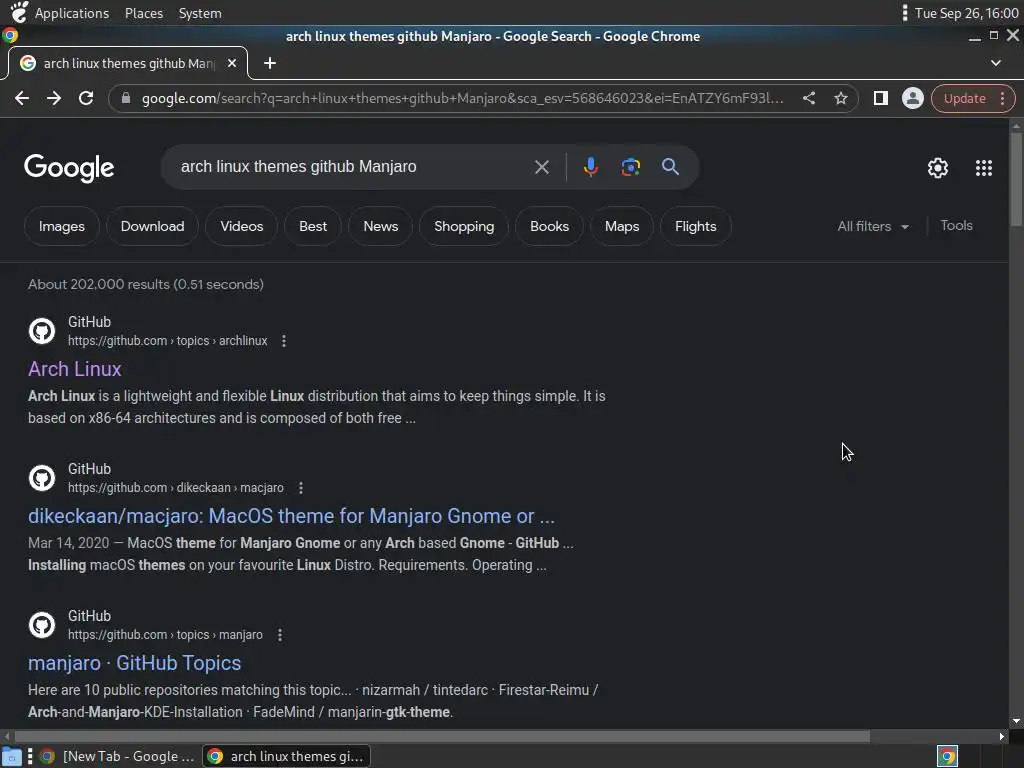The width and height of the screenshot is (1024, 768).
Task: Click GitHub favicon of macjaro result
Action: tap(42, 478)
